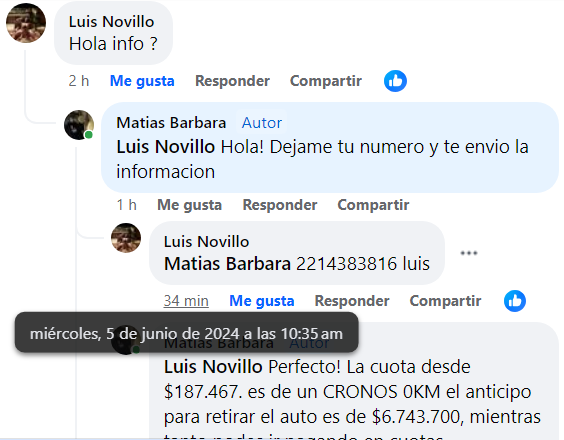This screenshot has height=440, width=564.
Task: Click Responder under Matias Barbara's first reply
Action: pos(280,205)
